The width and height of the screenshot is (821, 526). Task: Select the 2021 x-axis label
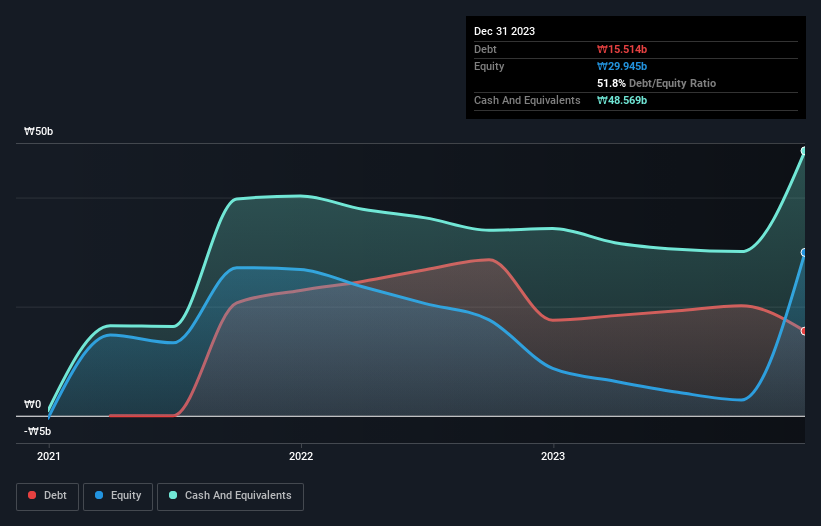point(49,456)
